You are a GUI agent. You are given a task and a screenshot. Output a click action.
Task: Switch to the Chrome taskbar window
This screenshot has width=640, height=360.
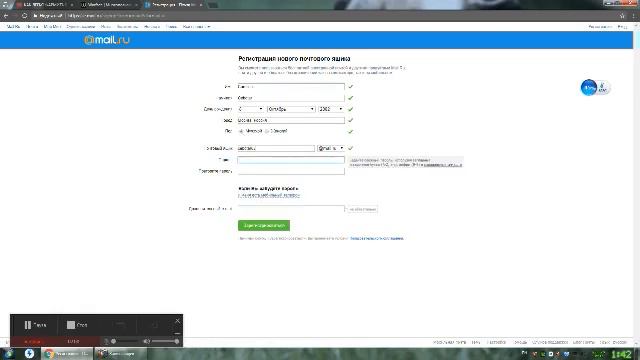pos(67,353)
